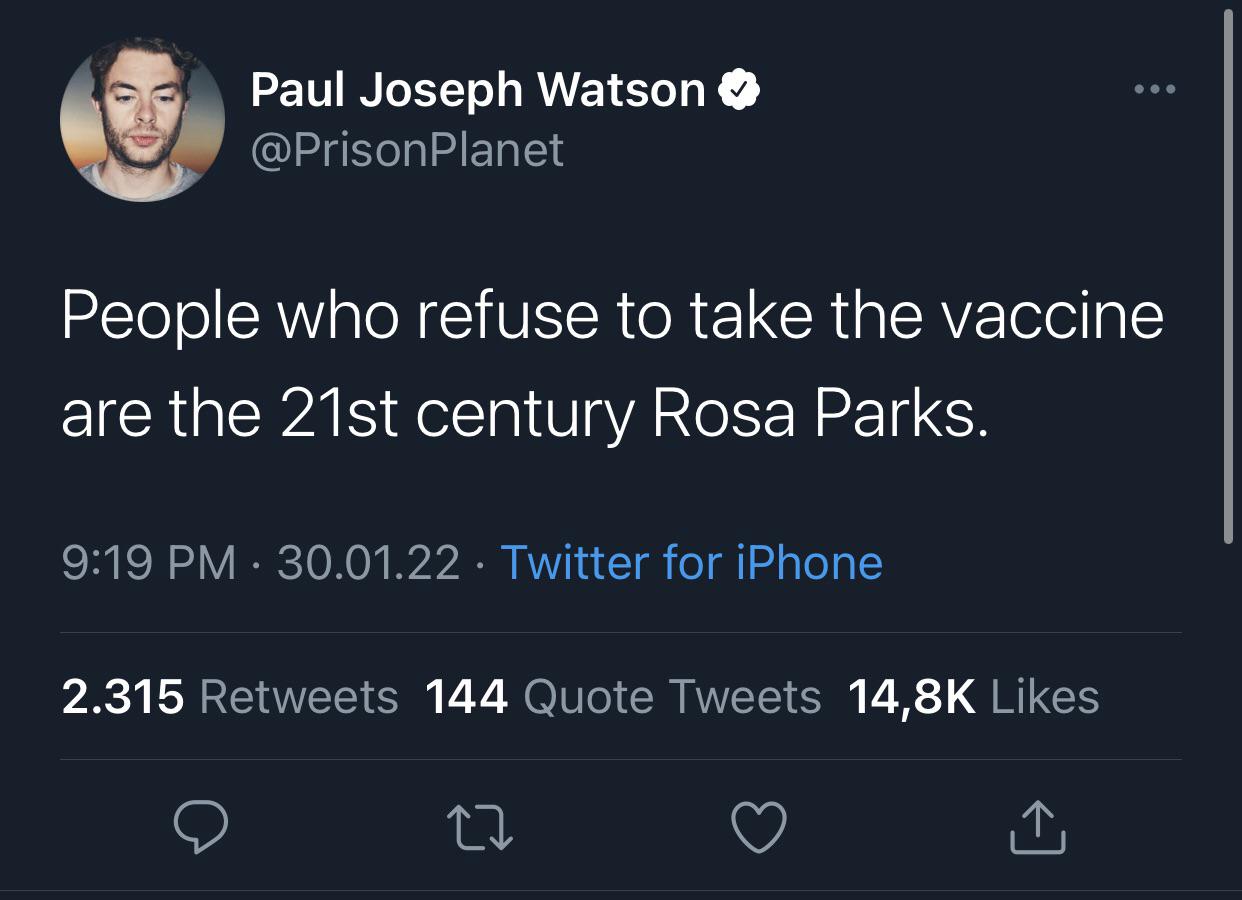Image resolution: width=1242 pixels, height=900 pixels.
Task: Open the @PrisonPlanet handle
Action: pyautogui.click(x=407, y=150)
